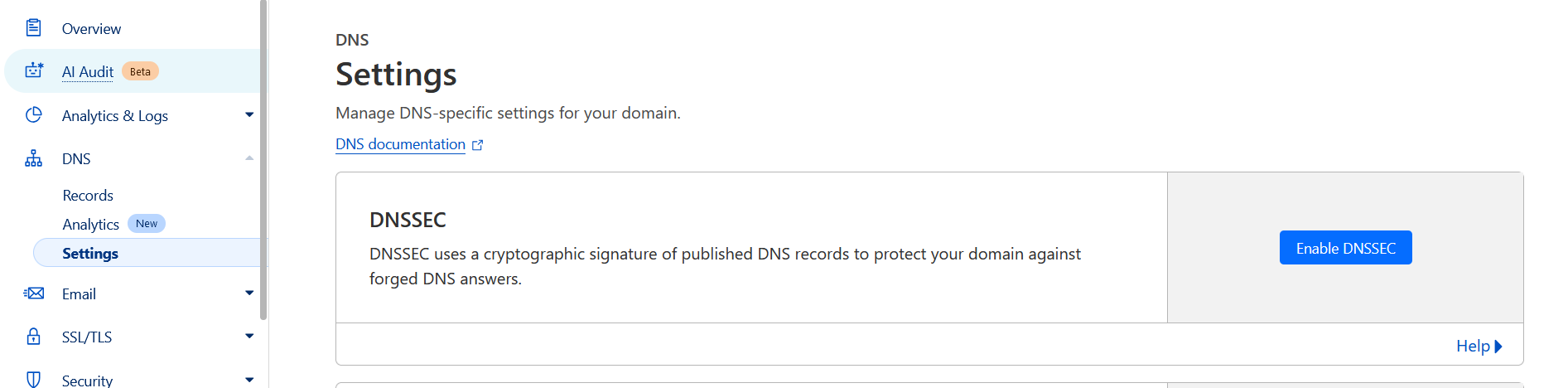Screen dimensions: 1568x388
Task: Expand the Security section arrow
Action: [x=249, y=380]
